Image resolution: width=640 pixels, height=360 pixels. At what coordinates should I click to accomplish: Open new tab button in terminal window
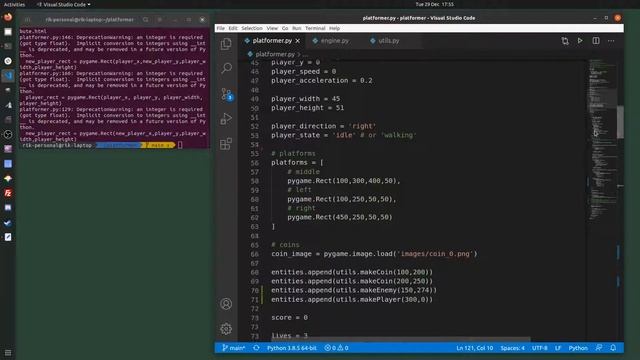(28, 20)
